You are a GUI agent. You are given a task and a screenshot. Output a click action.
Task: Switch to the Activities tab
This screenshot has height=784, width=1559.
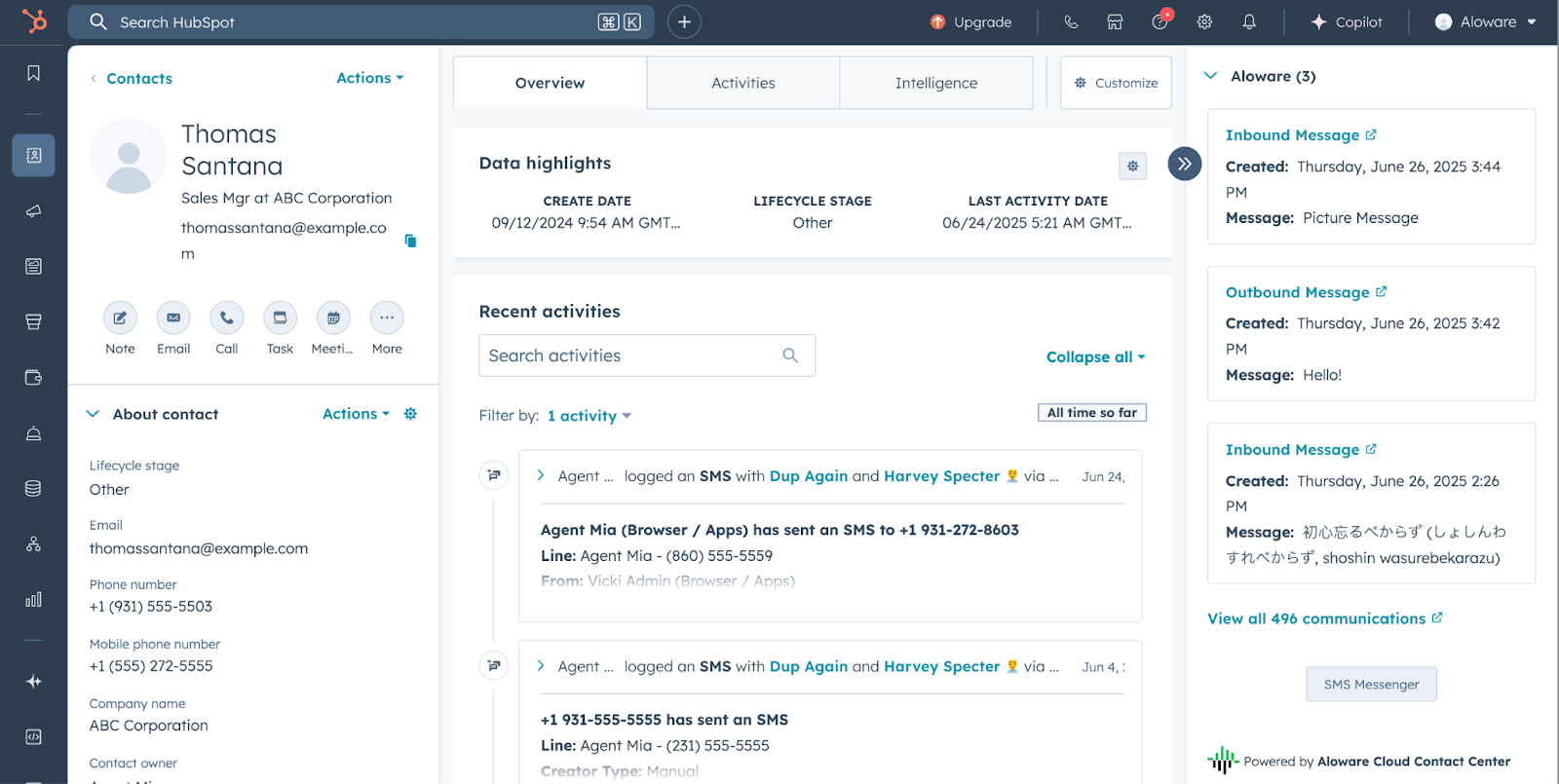pos(742,83)
